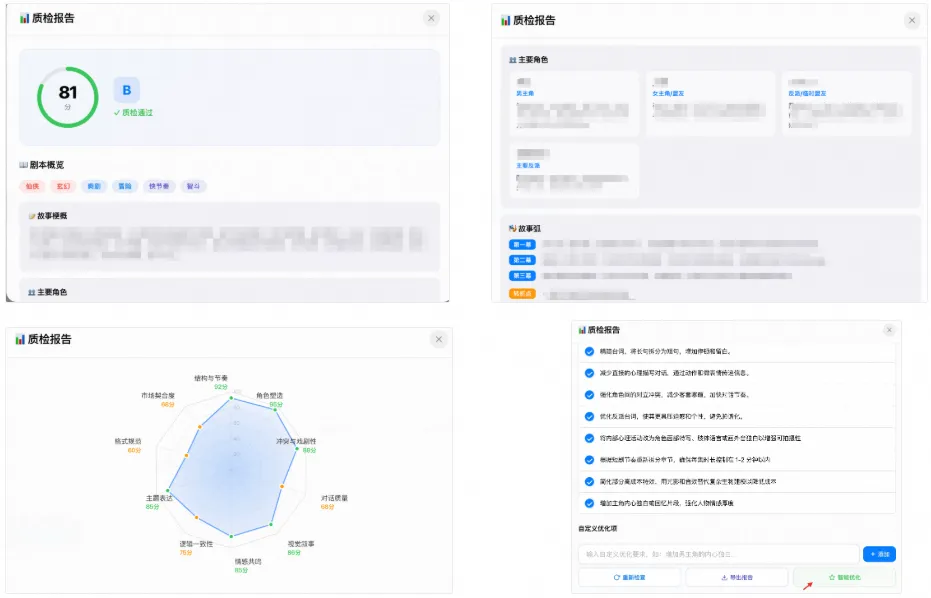Uncheck the '简化部分高成本特效' suggestion

589,482
